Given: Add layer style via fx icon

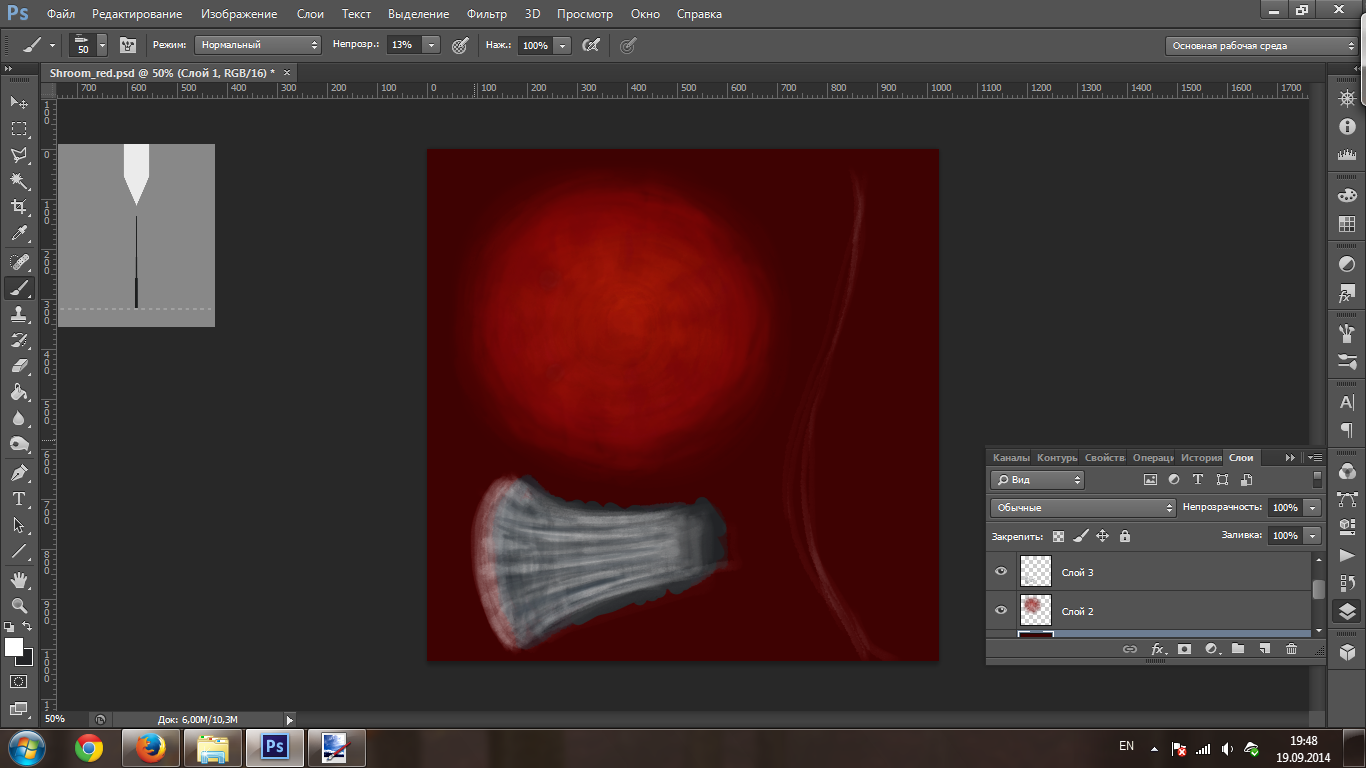Looking at the screenshot, I should [x=1158, y=649].
